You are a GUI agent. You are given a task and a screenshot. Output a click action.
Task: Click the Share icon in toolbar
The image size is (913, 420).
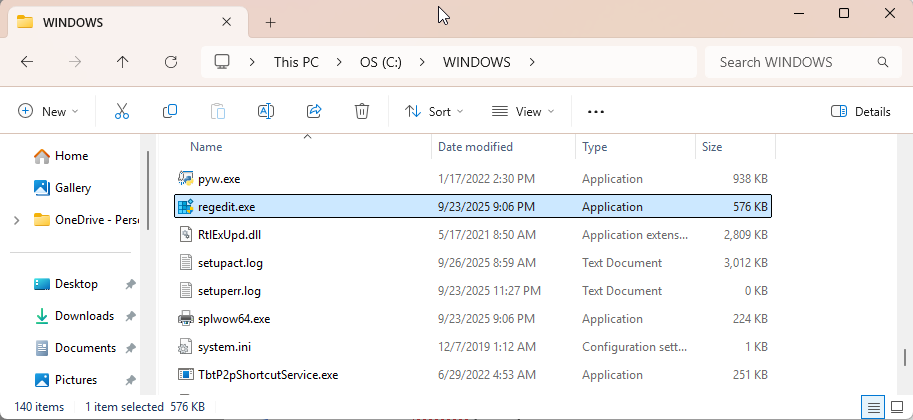(x=314, y=111)
